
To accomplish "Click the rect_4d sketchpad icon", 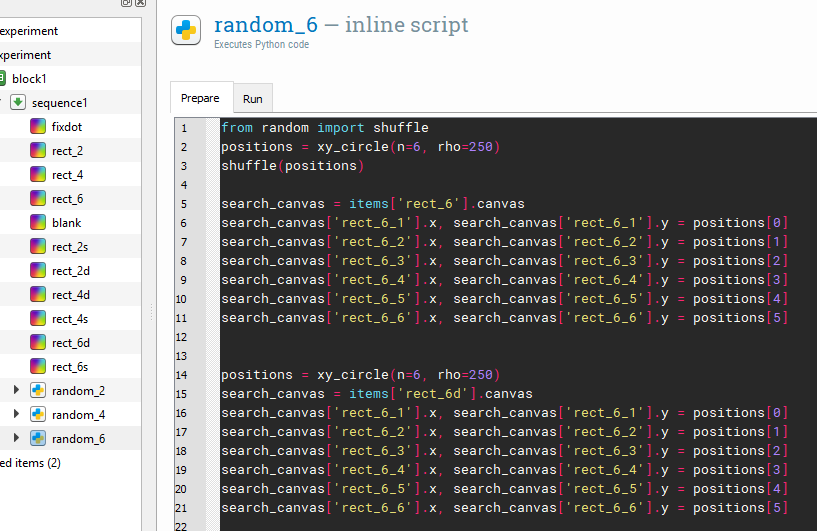I will coord(38,294).
